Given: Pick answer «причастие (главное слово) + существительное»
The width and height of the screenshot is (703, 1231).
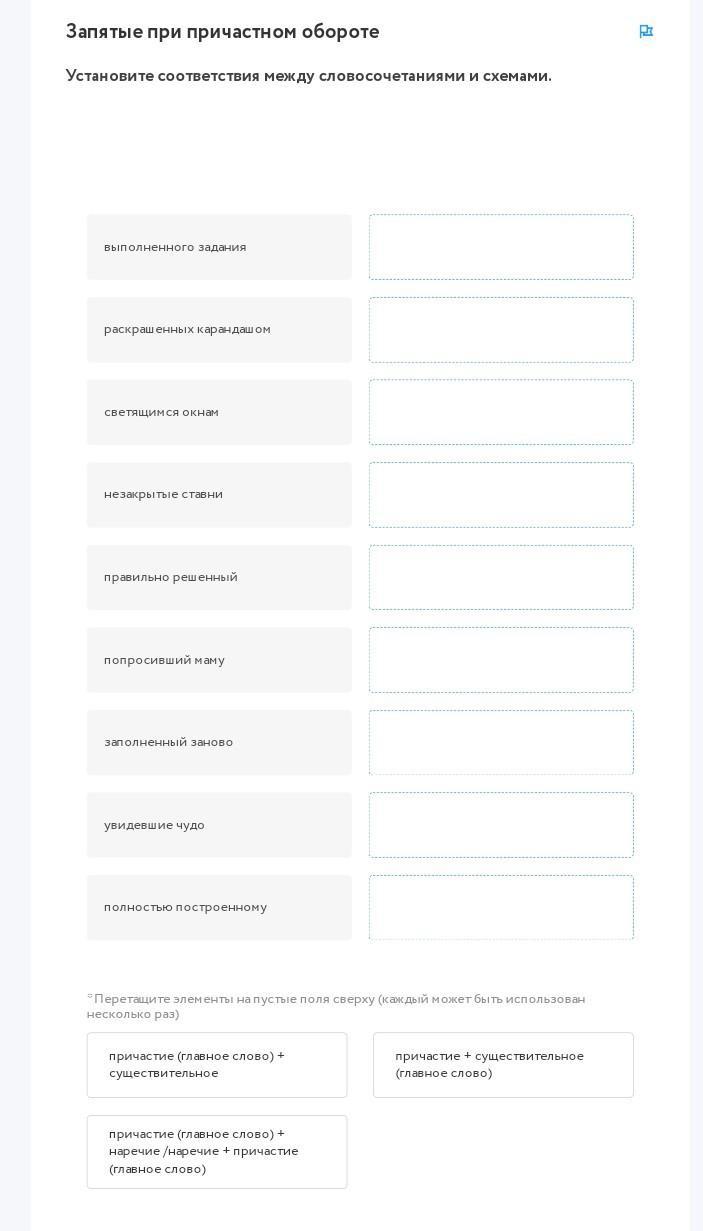Looking at the screenshot, I should point(217,1065).
